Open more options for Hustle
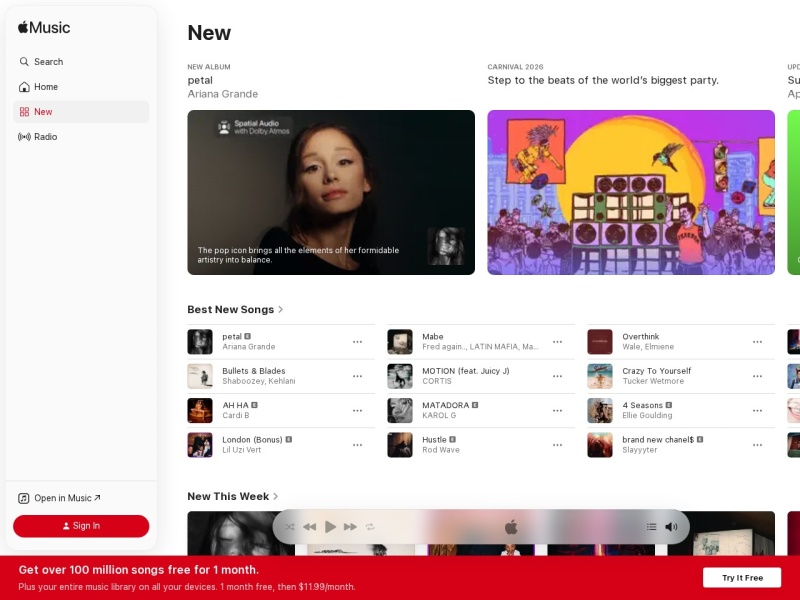This screenshot has height=600, width=800. click(557, 445)
